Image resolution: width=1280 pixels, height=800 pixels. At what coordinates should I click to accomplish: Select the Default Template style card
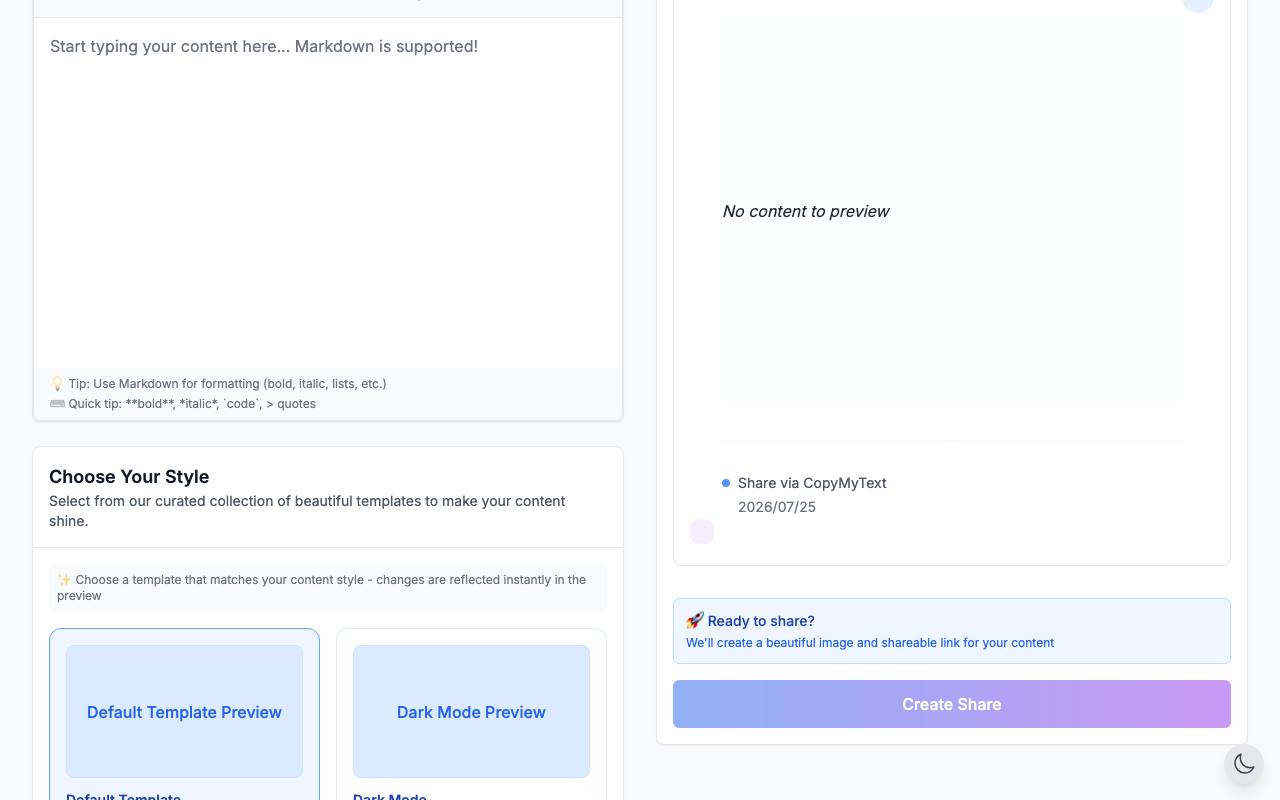point(184,714)
